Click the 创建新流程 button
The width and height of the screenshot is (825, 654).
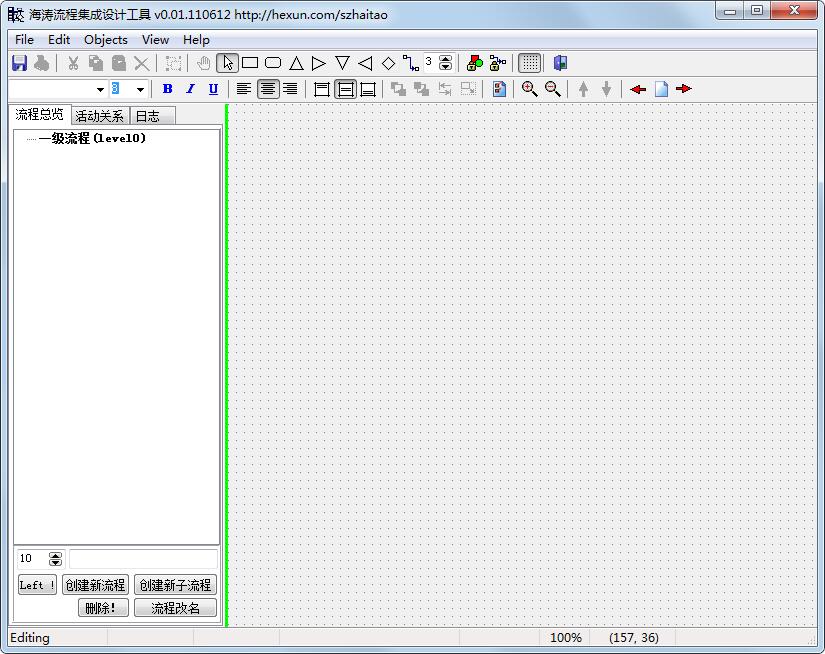(x=95, y=585)
